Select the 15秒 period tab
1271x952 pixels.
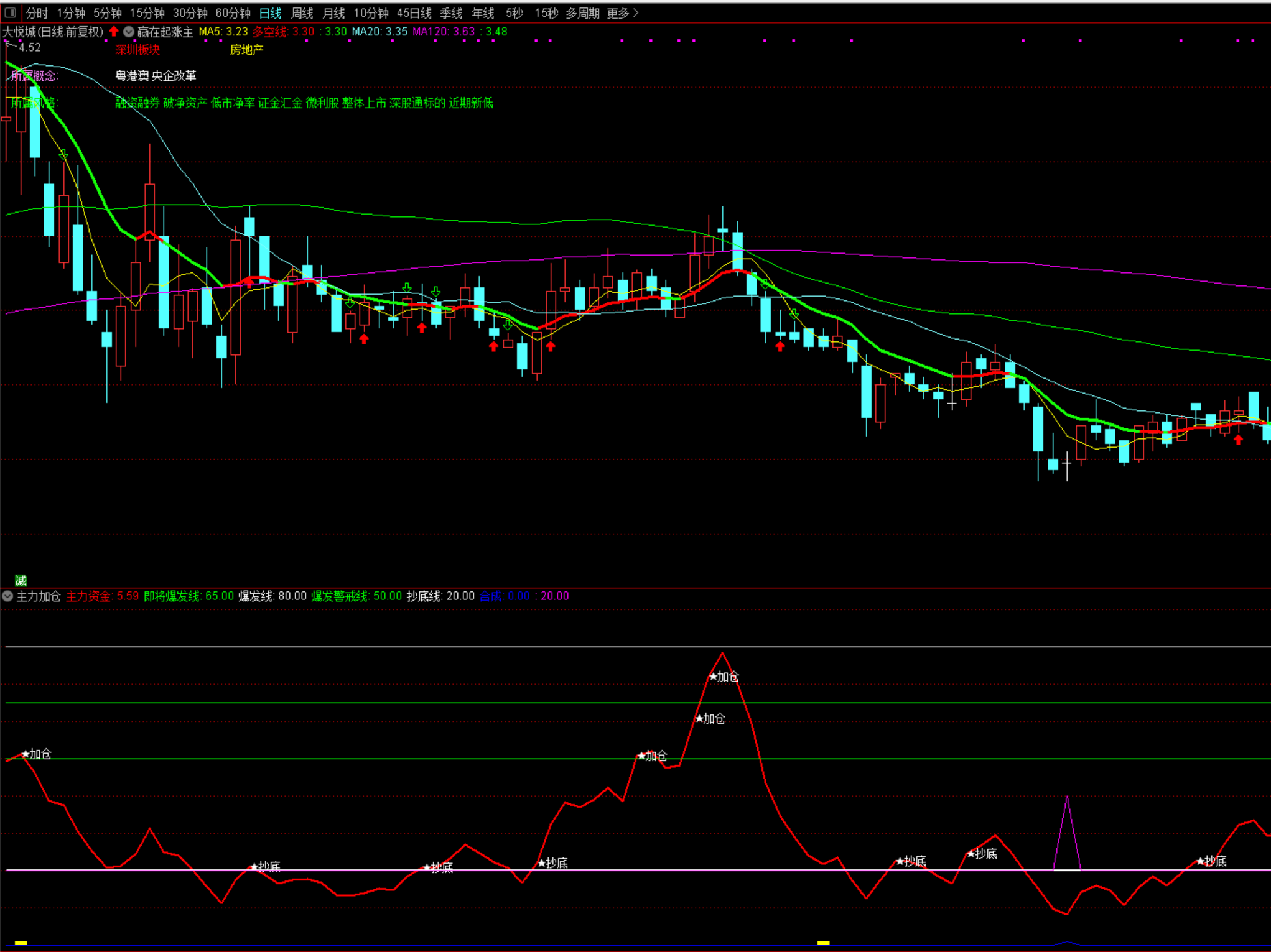click(x=546, y=13)
